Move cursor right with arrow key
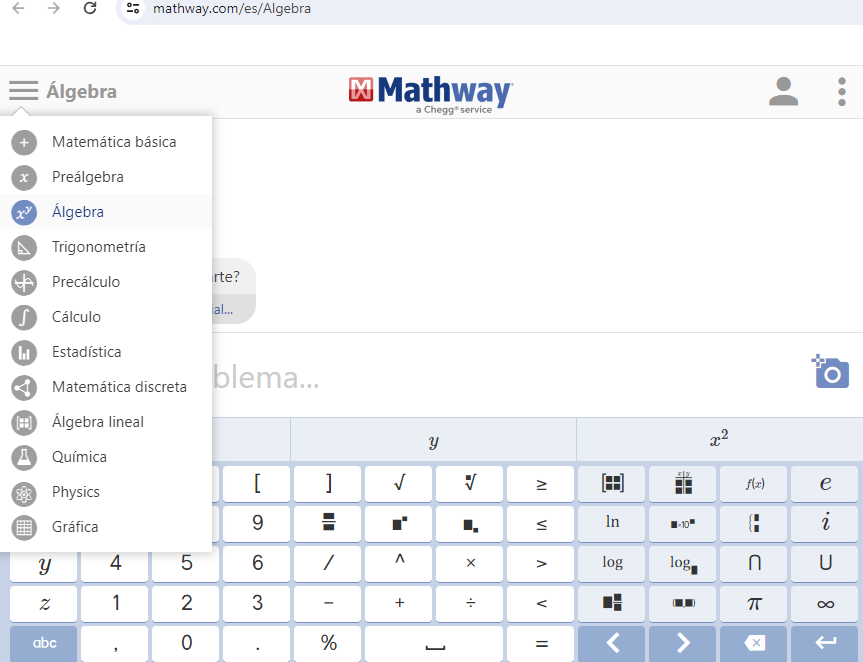The width and height of the screenshot is (863, 662). click(x=683, y=643)
